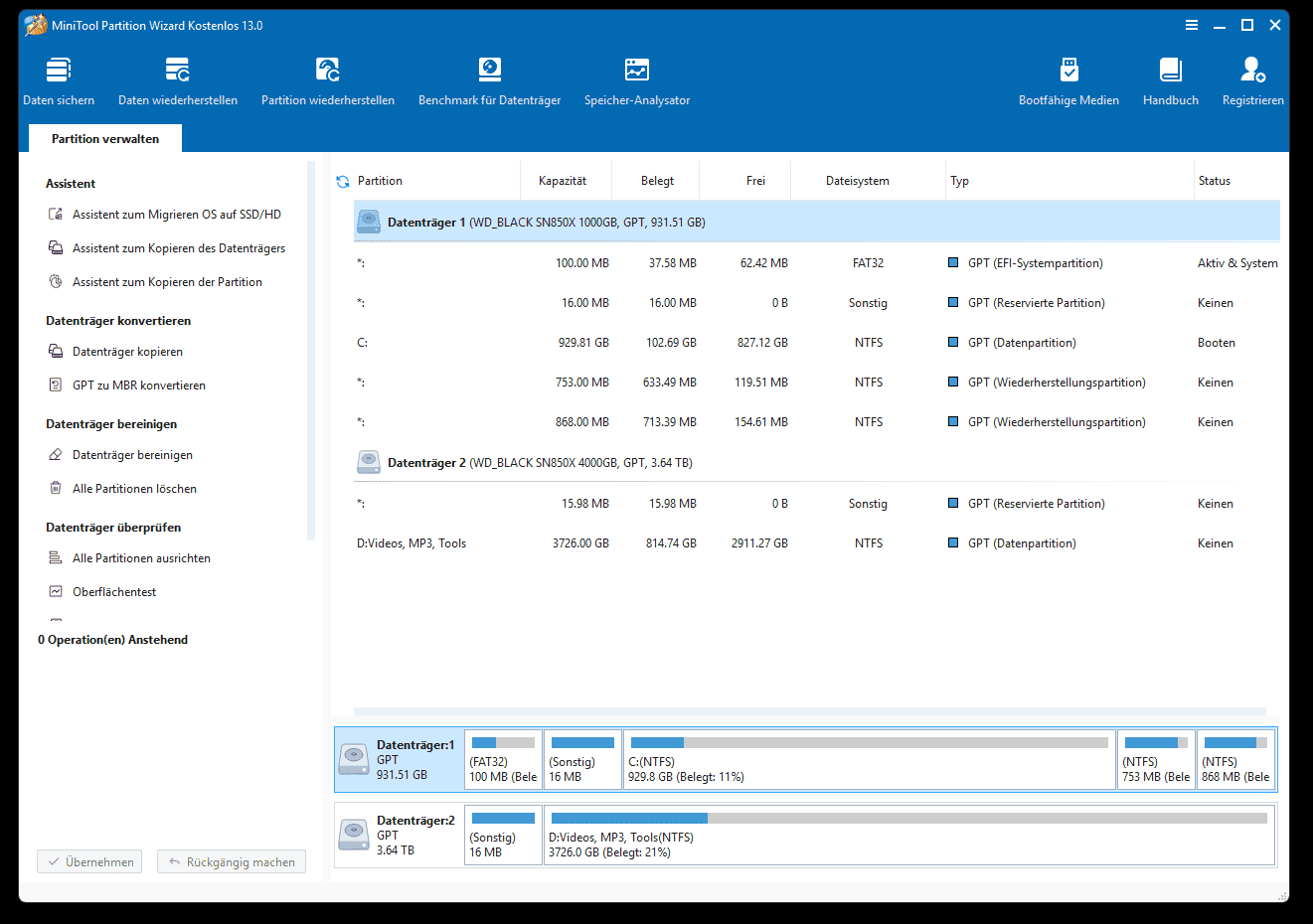Click the horizontal scrollbar under partition list

pyautogui.click(x=810, y=711)
